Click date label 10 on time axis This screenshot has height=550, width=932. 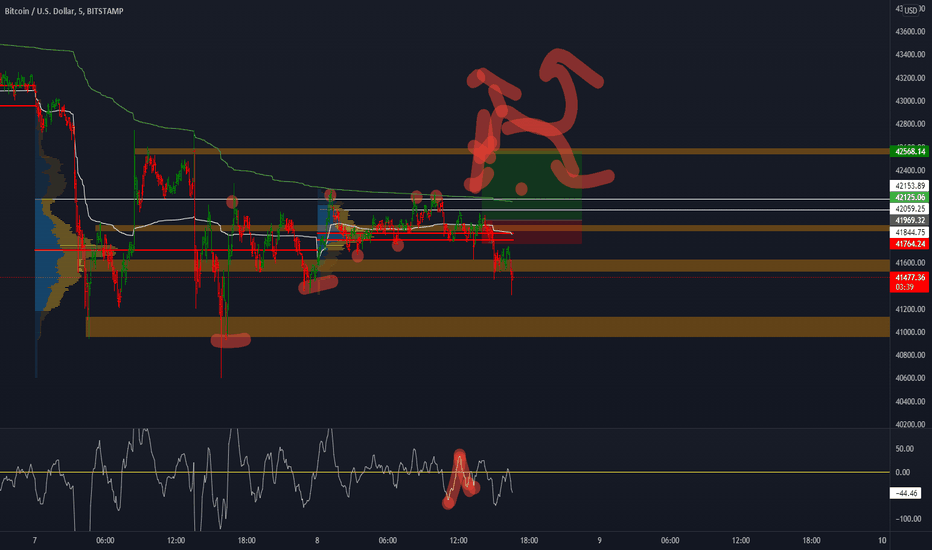(882, 540)
